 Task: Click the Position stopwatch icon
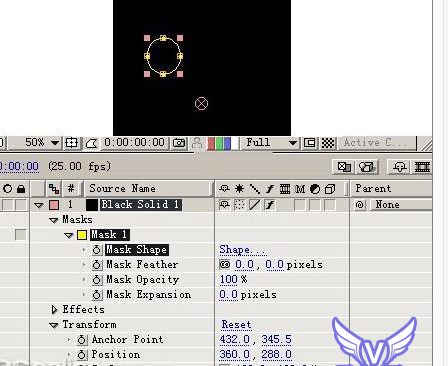[x=82, y=355]
